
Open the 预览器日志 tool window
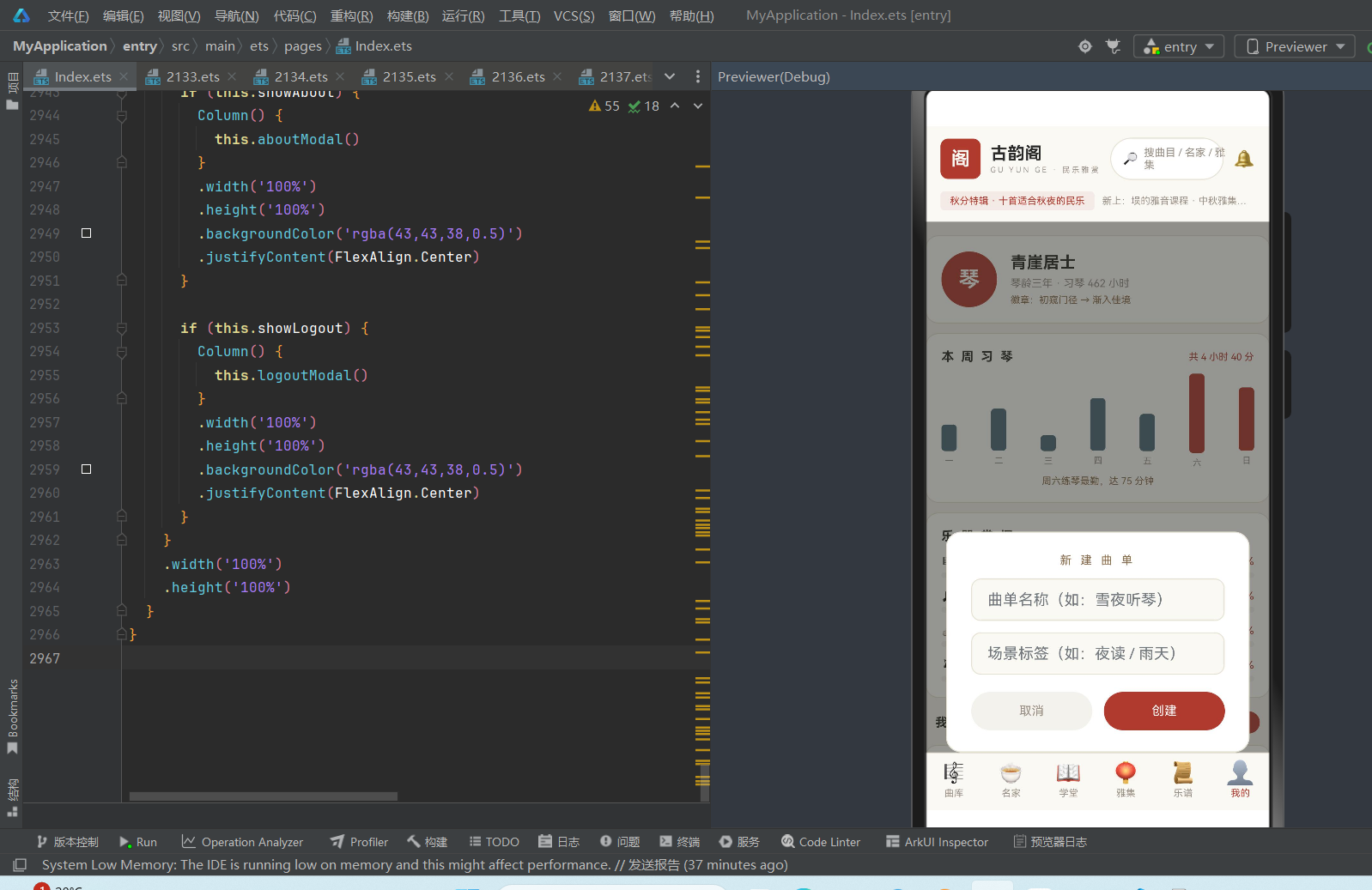1050,842
